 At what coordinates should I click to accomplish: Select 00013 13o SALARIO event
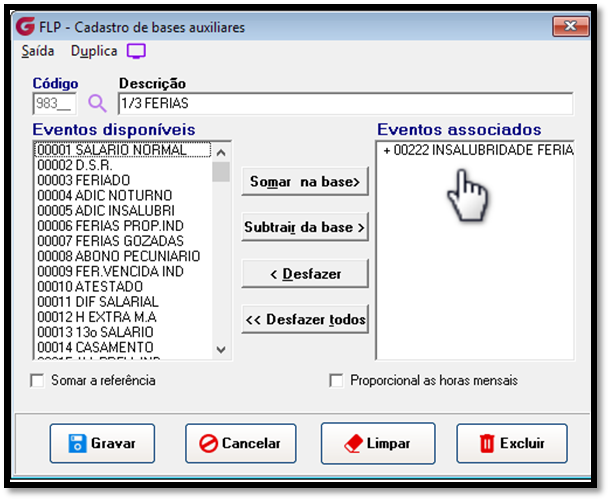coord(123,332)
